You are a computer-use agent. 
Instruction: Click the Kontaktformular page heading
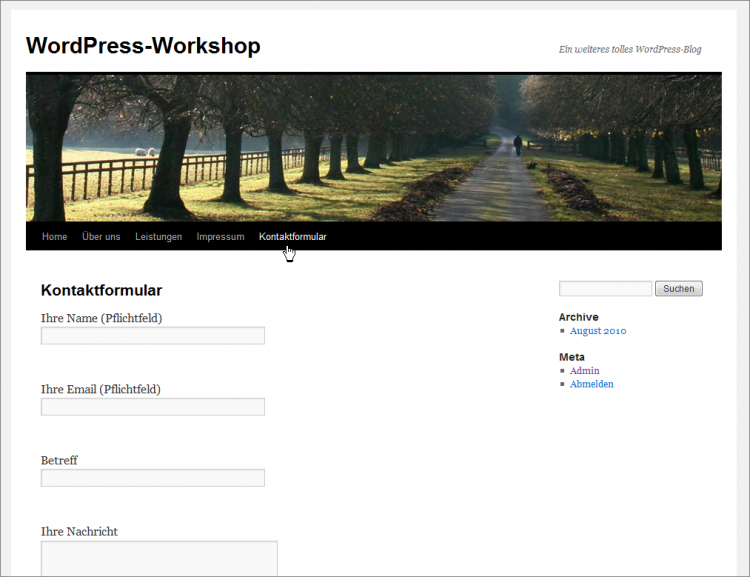point(101,291)
